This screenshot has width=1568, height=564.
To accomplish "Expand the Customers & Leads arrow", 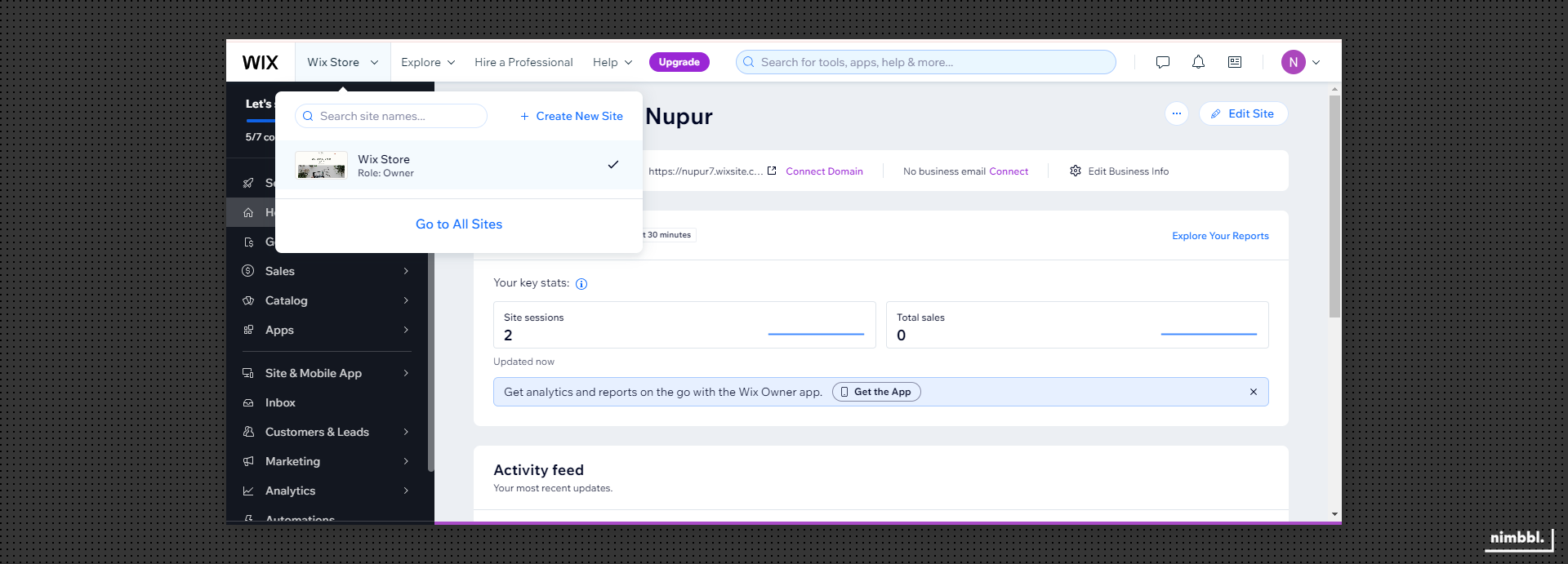I will (406, 432).
